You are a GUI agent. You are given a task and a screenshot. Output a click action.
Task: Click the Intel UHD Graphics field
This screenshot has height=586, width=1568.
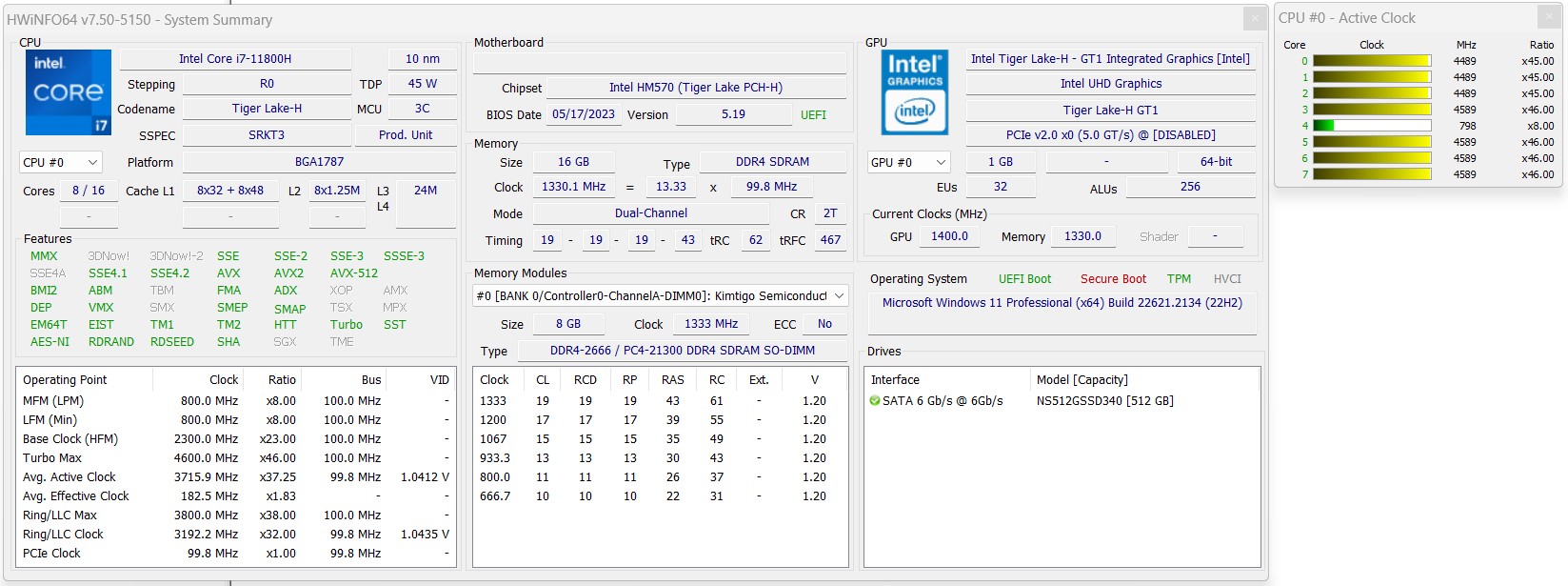click(1110, 84)
